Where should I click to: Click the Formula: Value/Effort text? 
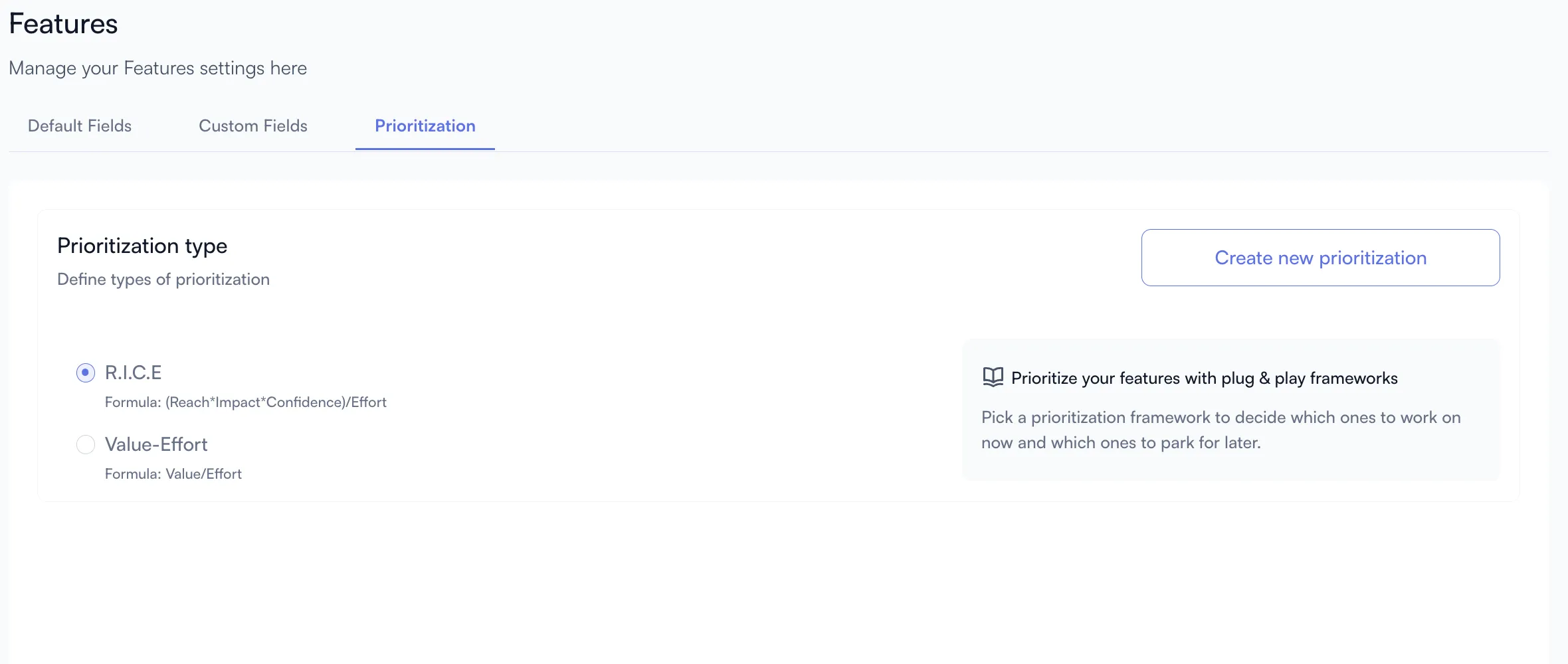point(173,474)
